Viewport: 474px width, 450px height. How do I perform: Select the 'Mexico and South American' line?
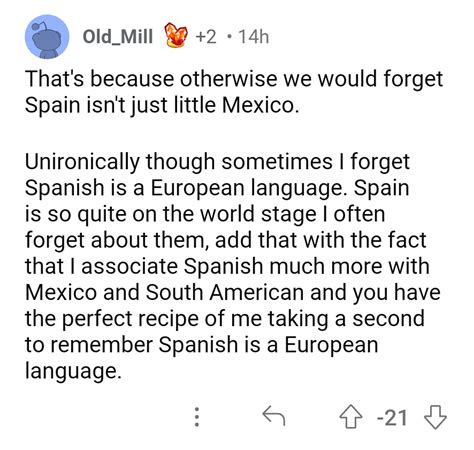click(233, 292)
